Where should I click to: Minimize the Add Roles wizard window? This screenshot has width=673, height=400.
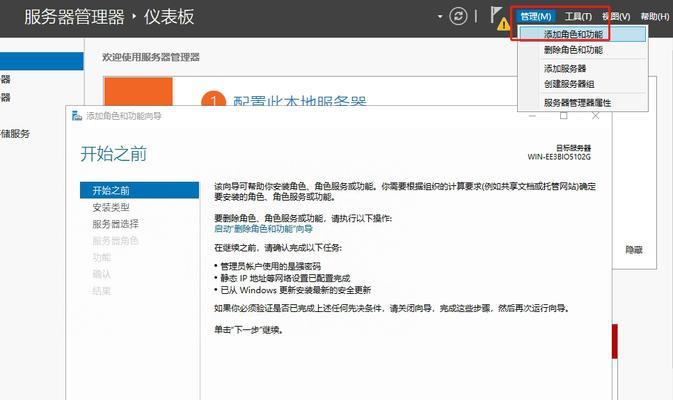coord(532,116)
